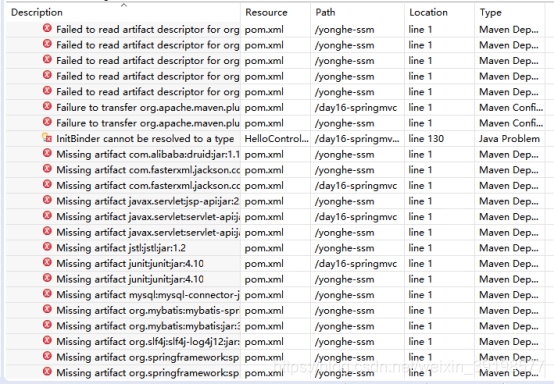Click error icon of servlet-api row in day16-springmvc
554x385 pixels.
tap(47, 215)
